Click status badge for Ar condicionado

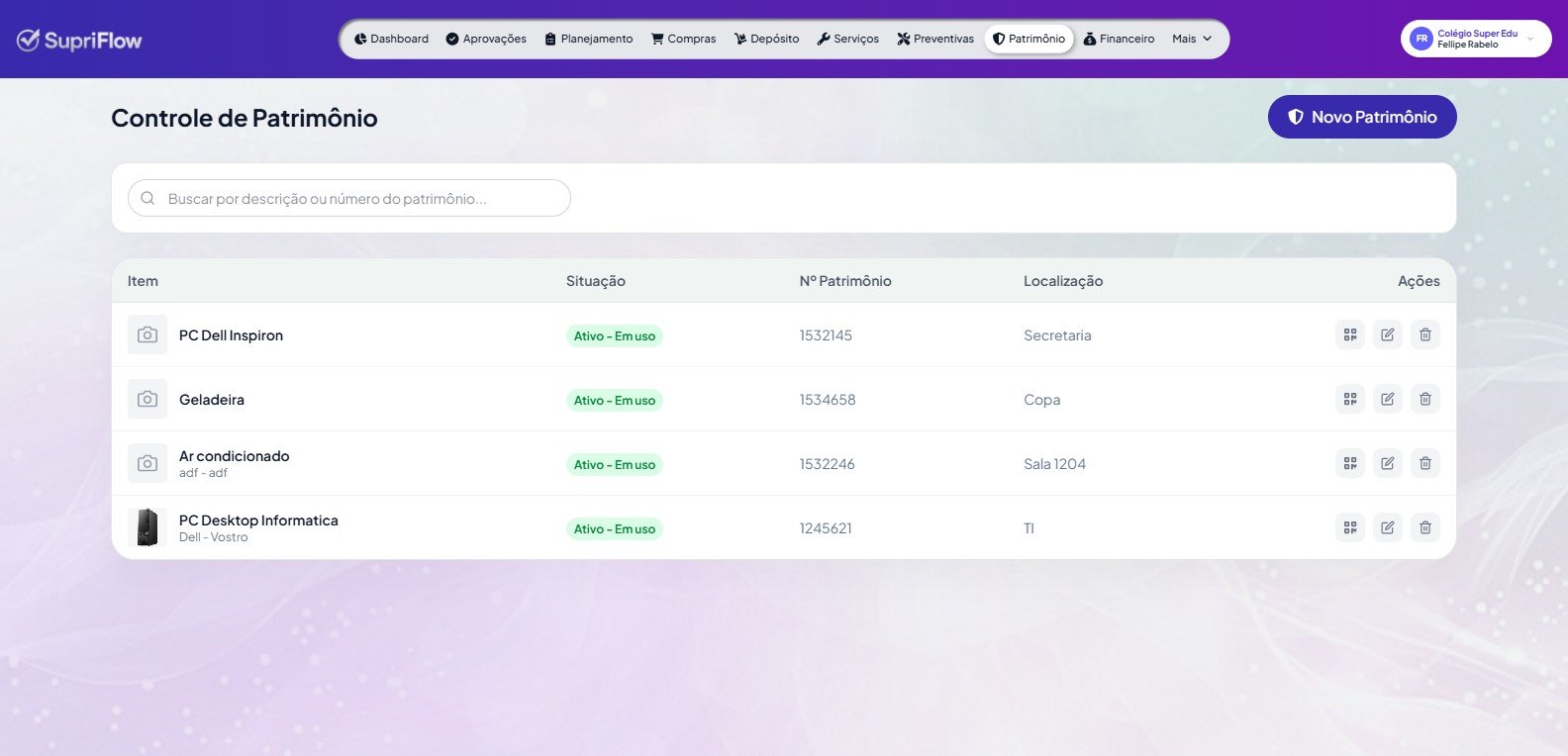(x=615, y=465)
